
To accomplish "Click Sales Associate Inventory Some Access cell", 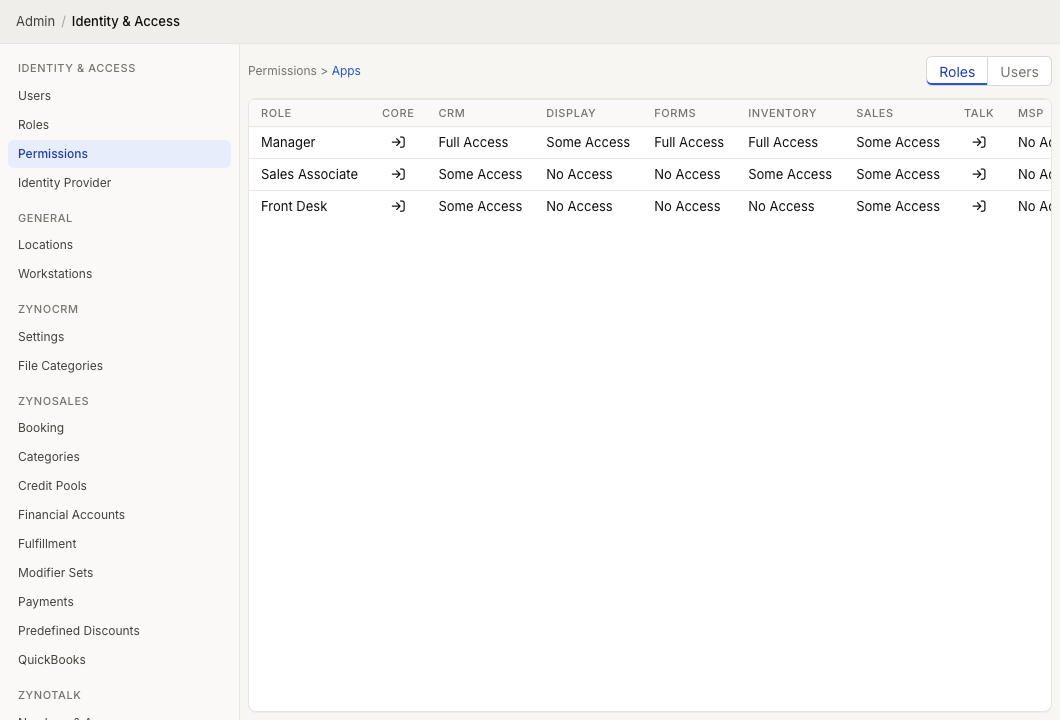I will 790,174.
